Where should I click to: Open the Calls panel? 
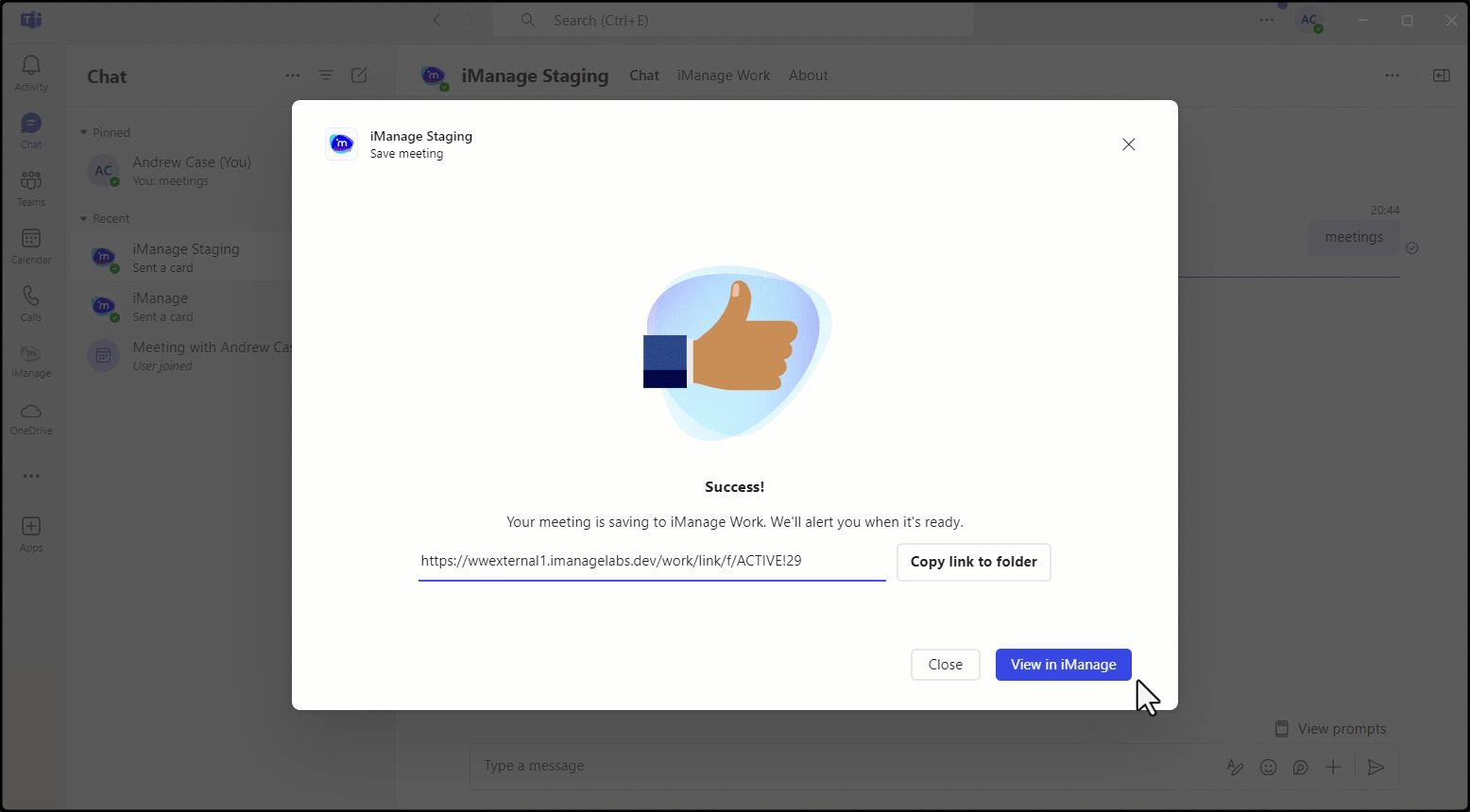(x=30, y=301)
